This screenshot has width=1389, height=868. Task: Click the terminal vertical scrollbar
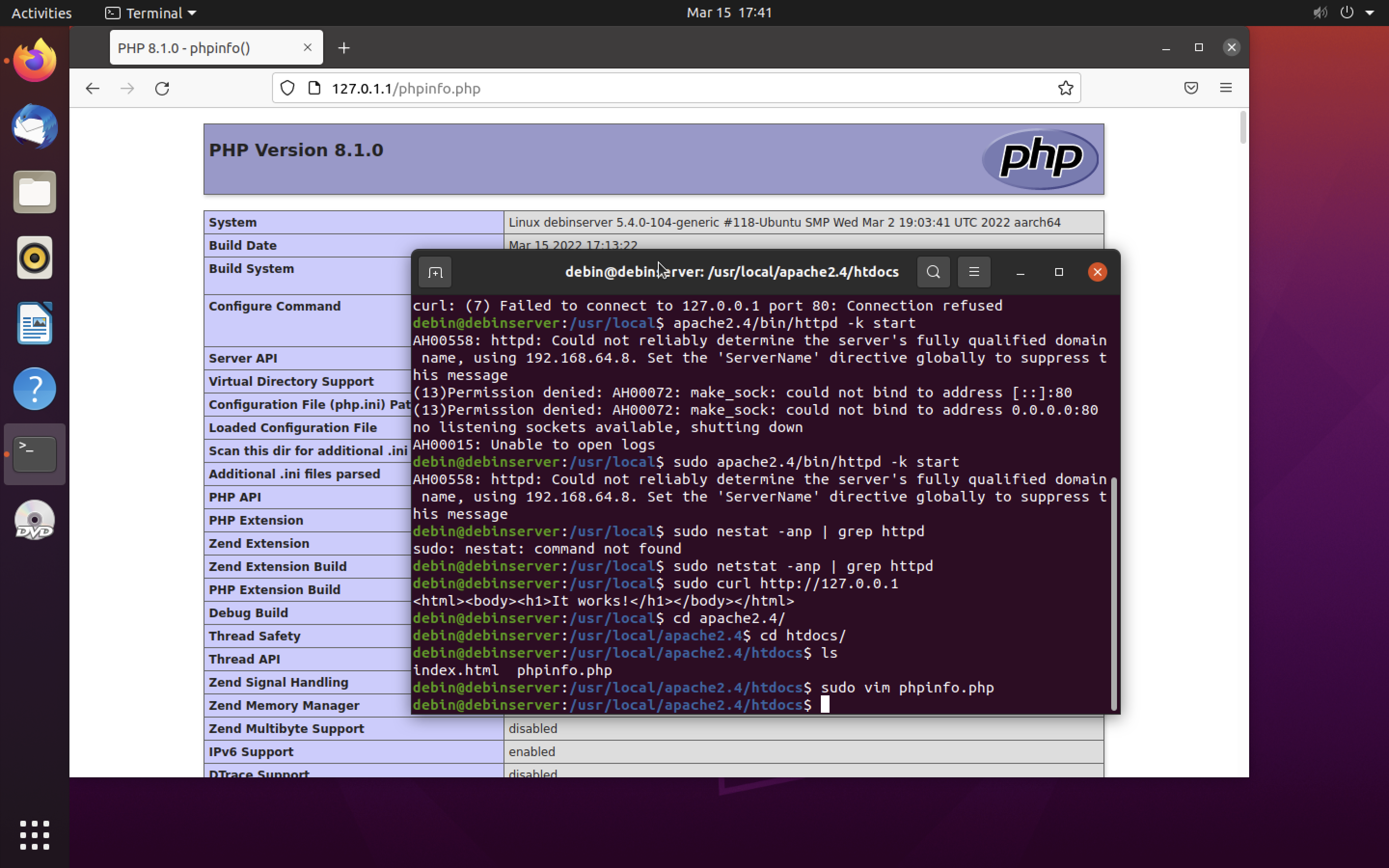pyautogui.click(x=1114, y=591)
